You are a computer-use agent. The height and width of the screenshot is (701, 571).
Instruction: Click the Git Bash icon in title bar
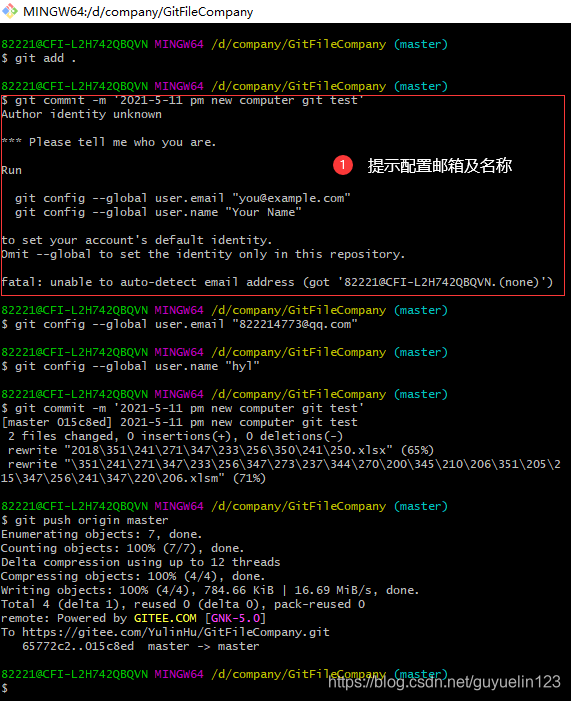point(10,11)
